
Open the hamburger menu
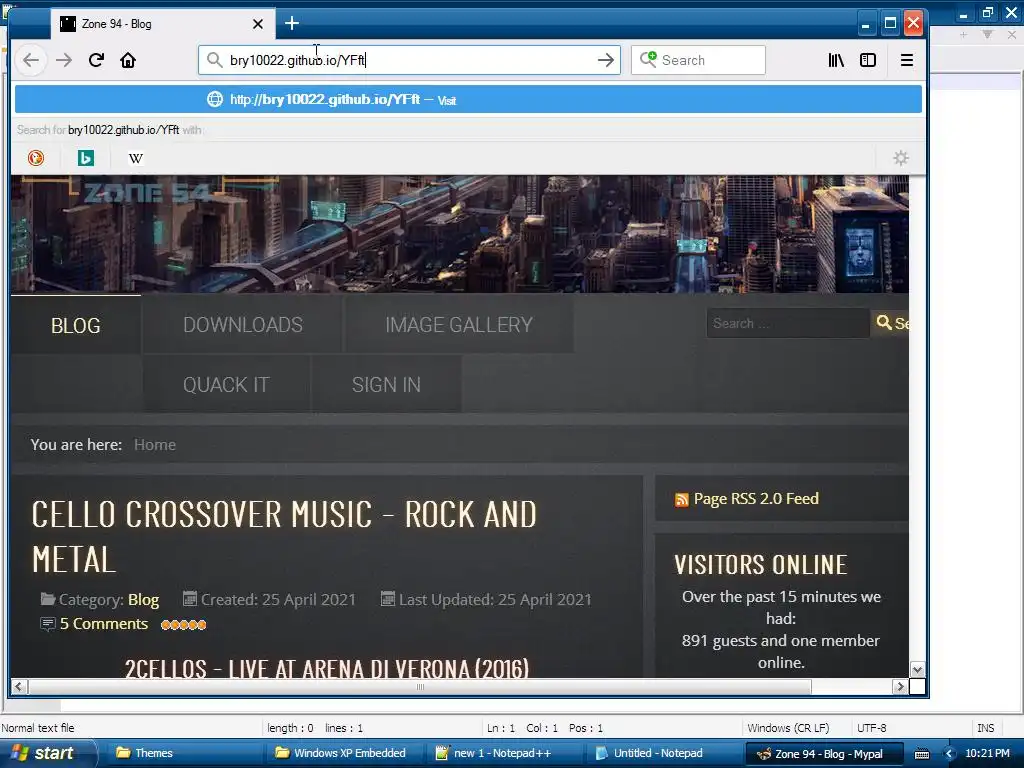point(906,60)
